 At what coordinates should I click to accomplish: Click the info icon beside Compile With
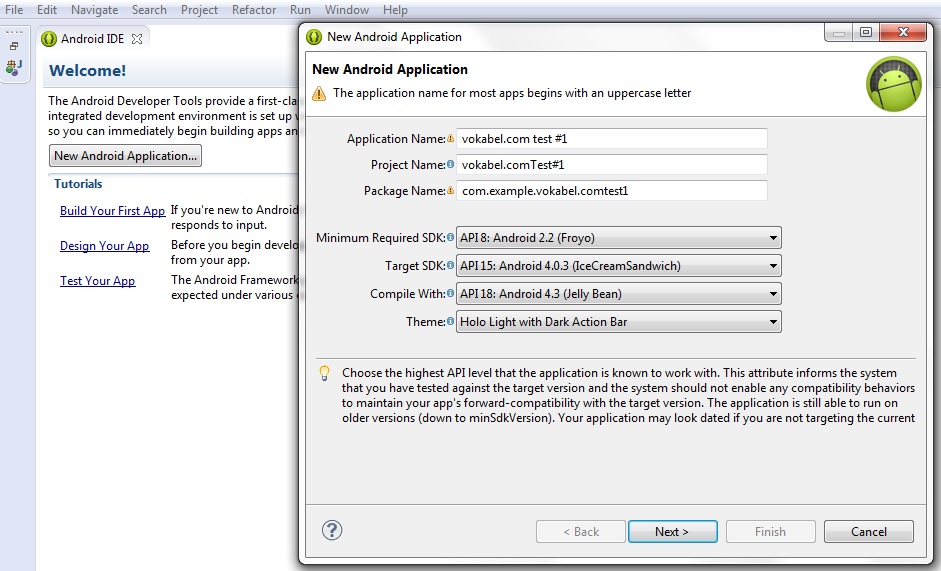click(450, 293)
